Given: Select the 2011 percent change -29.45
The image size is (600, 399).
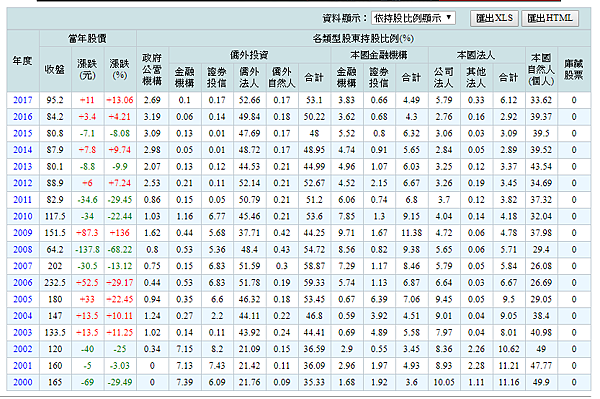Looking at the screenshot, I should (x=120, y=200).
